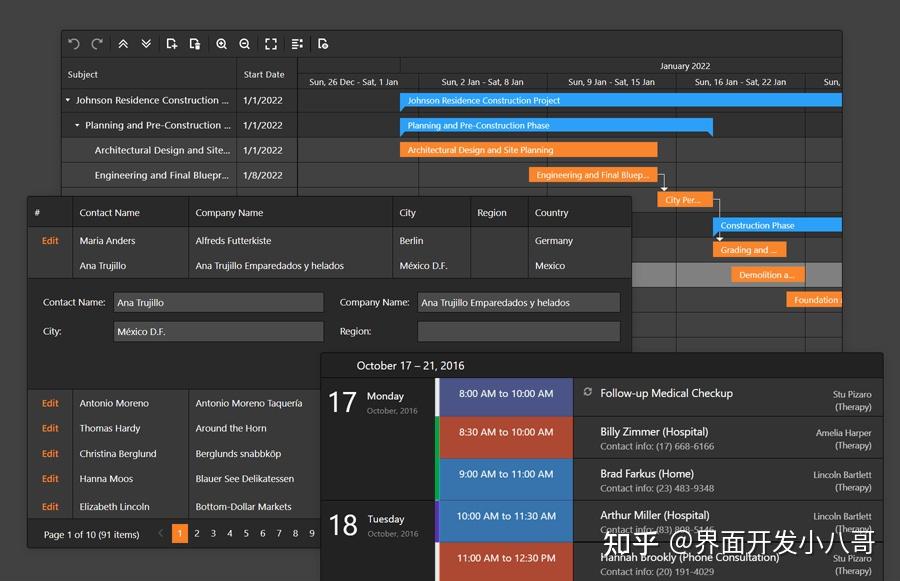Image resolution: width=900 pixels, height=581 pixels.
Task: Click Ana Trujillo row in contacts grid
Action: [329, 266]
